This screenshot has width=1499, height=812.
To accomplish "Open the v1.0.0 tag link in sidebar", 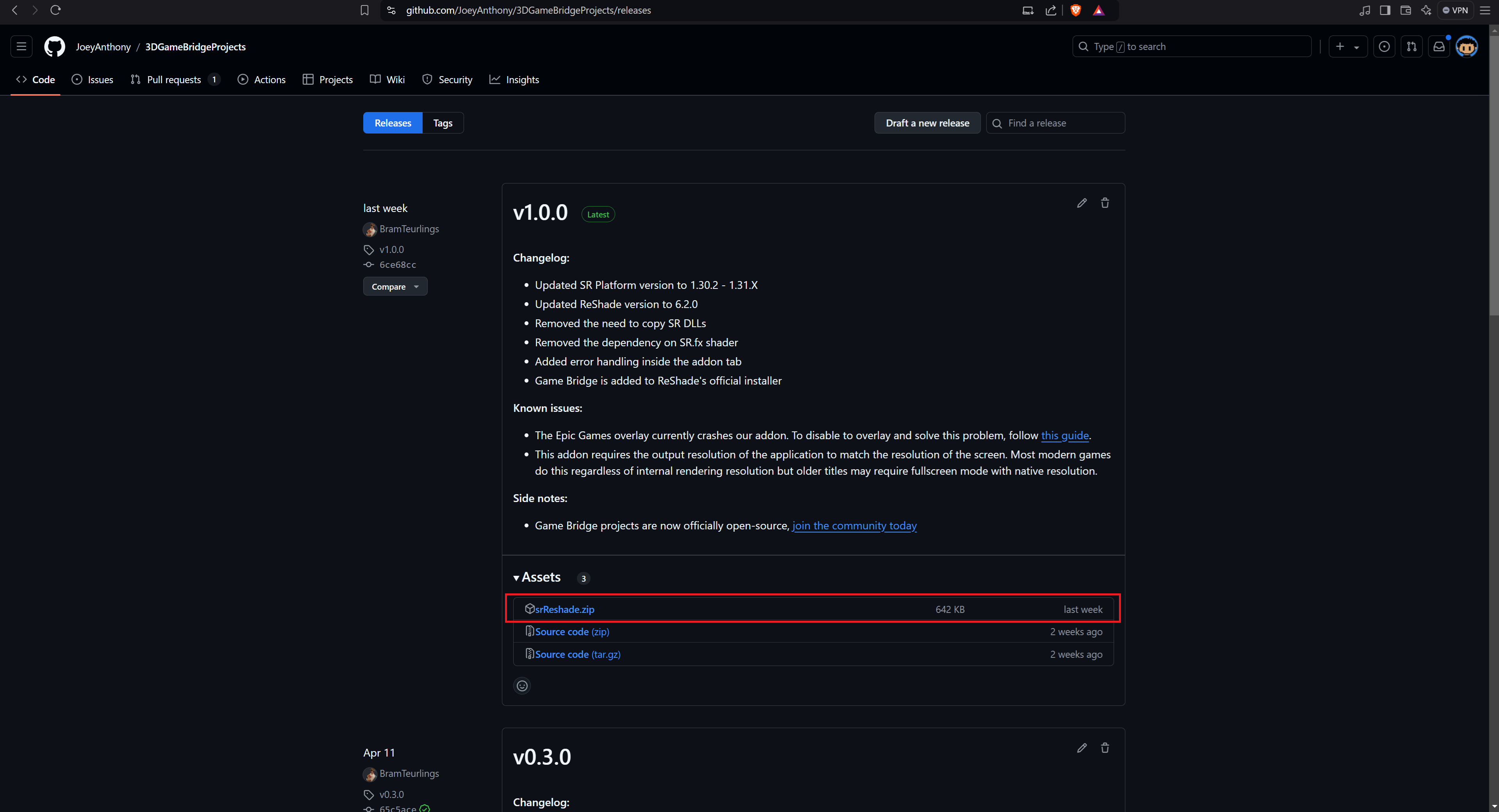I will coord(392,249).
